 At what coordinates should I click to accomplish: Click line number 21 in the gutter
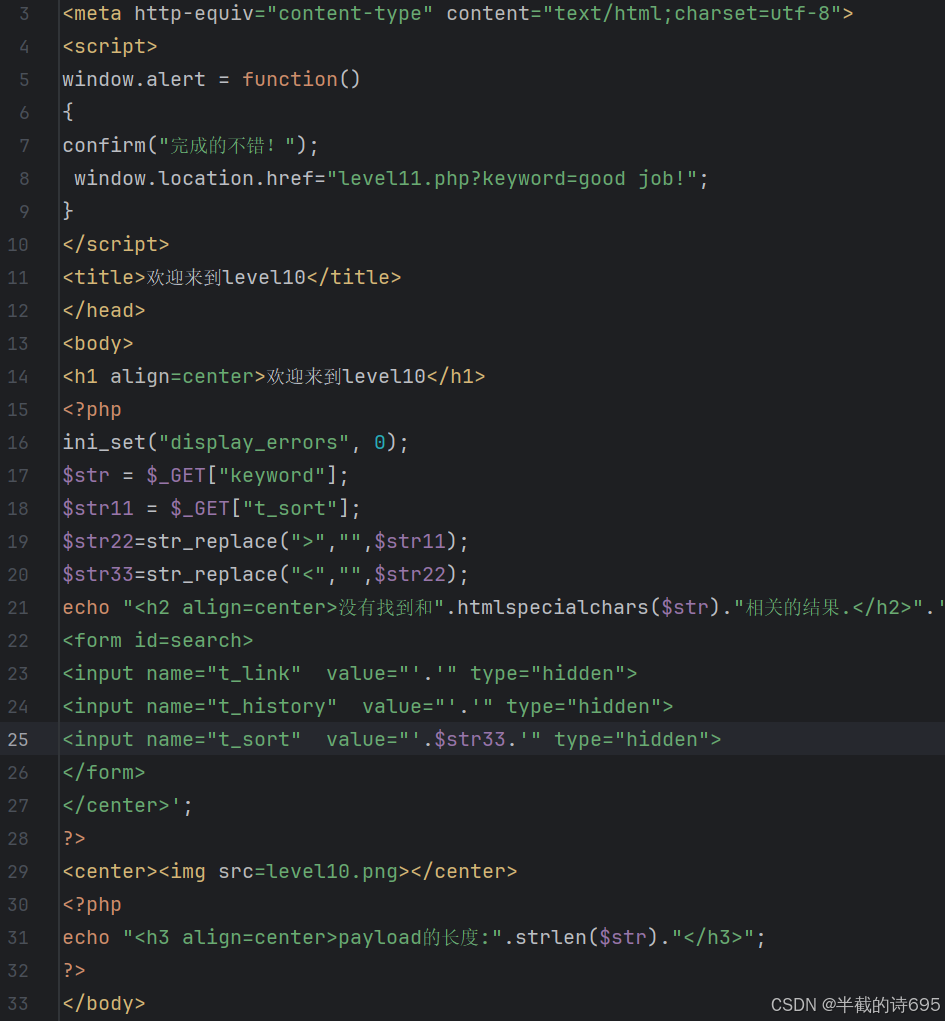click(x=18, y=608)
